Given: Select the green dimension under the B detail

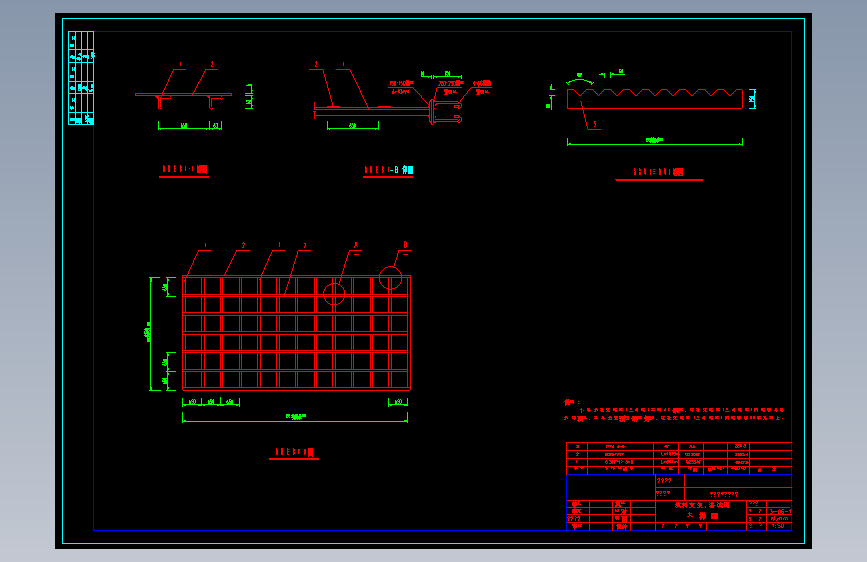Looking at the screenshot, I should coord(353,126).
